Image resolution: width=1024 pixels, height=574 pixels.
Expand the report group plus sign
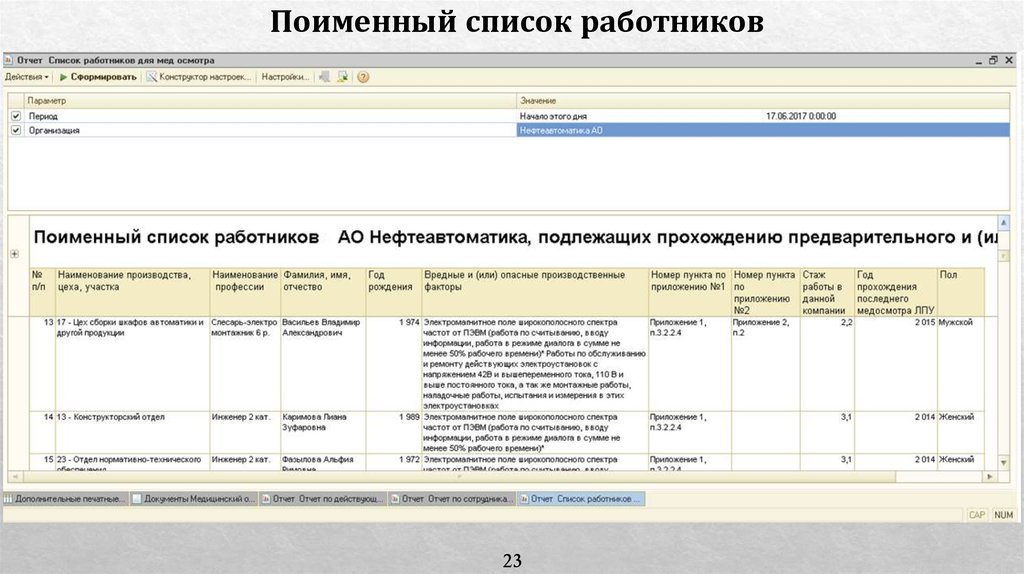coord(14,254)
